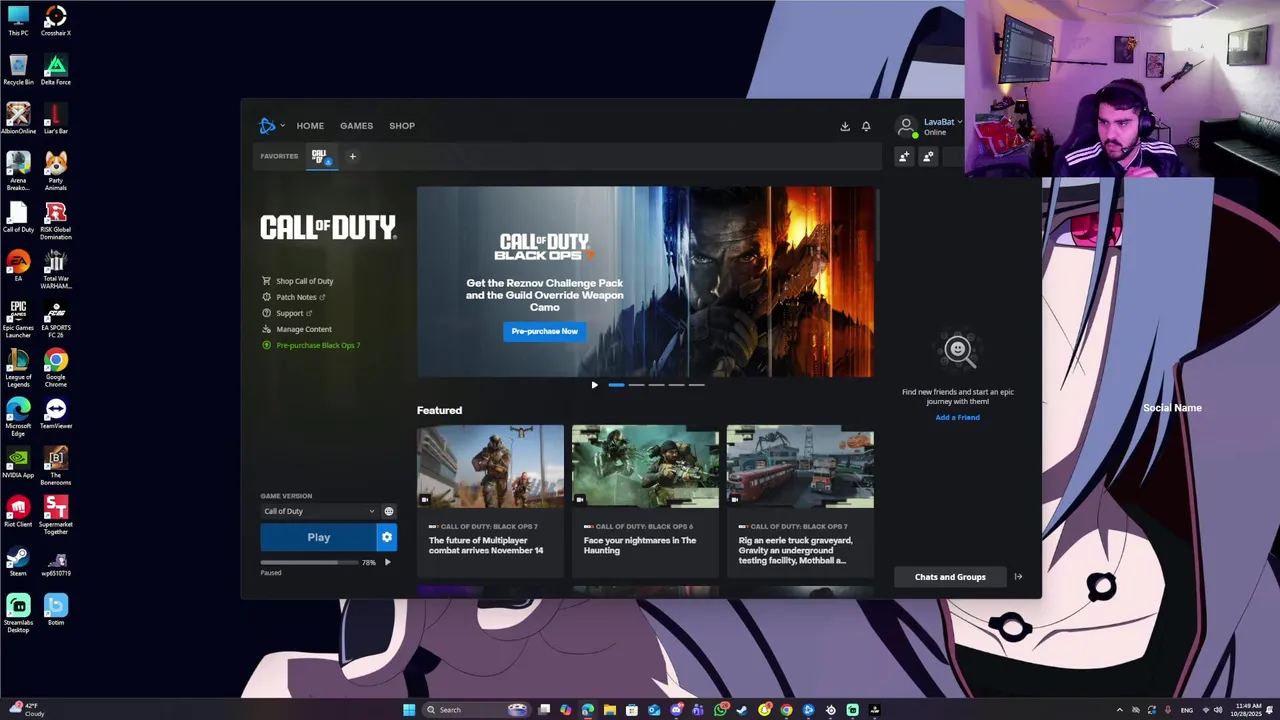
Task: Open the GAMES tab
Action: (356, 126)
